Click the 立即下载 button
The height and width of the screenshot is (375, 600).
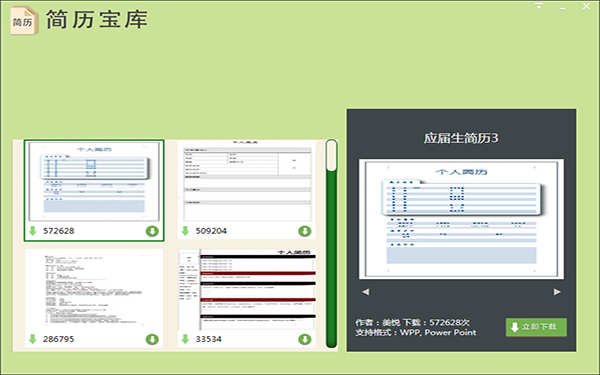coord(536,327)
